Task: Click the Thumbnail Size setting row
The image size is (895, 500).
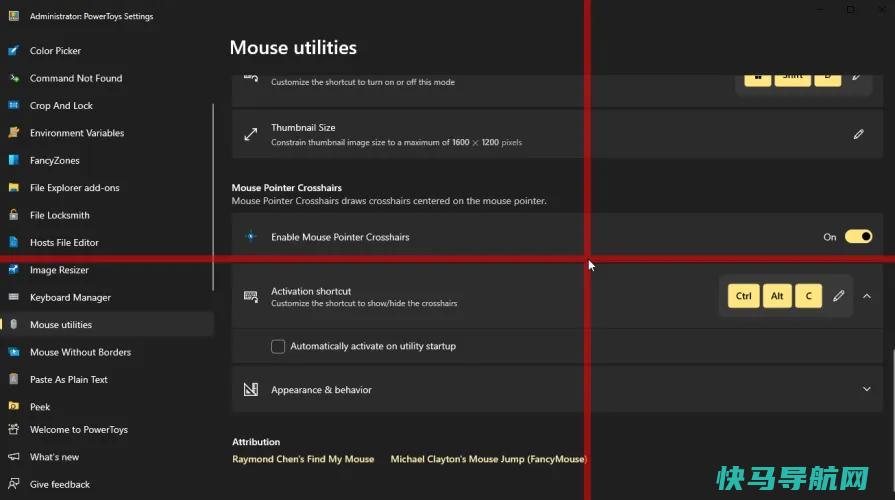Action: click(x=557, y=134)
